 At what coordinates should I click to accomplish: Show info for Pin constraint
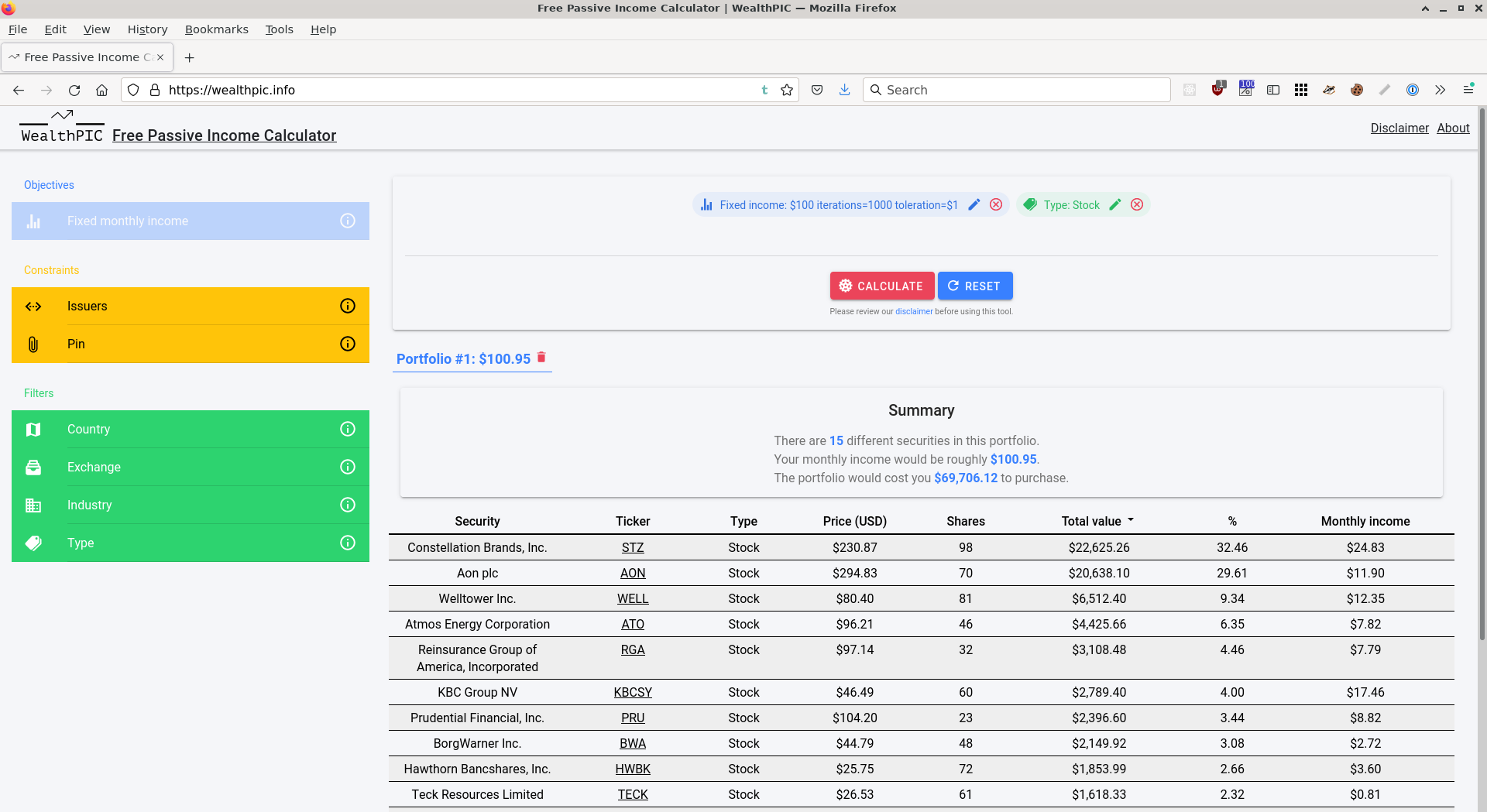click(348, 344)
